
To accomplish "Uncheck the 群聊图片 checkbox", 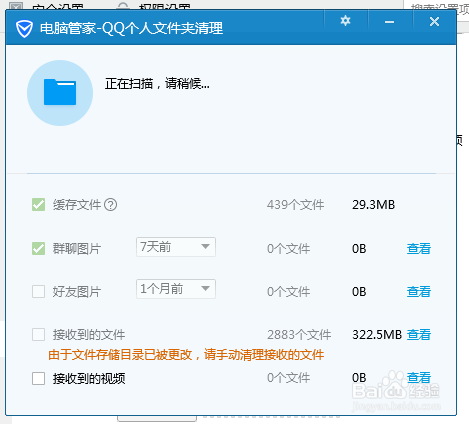I will pyautogui.click(x=38, y=248).
